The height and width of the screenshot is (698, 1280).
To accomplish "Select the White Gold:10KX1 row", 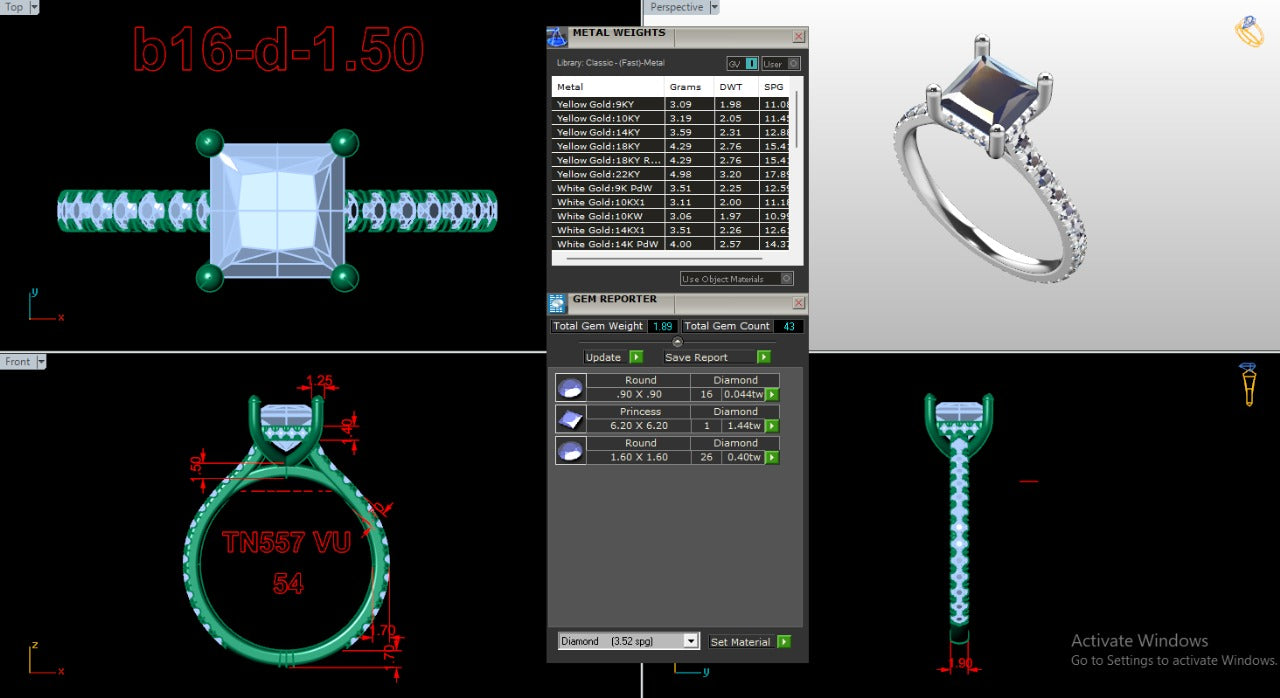I will [x=671, y=202].
